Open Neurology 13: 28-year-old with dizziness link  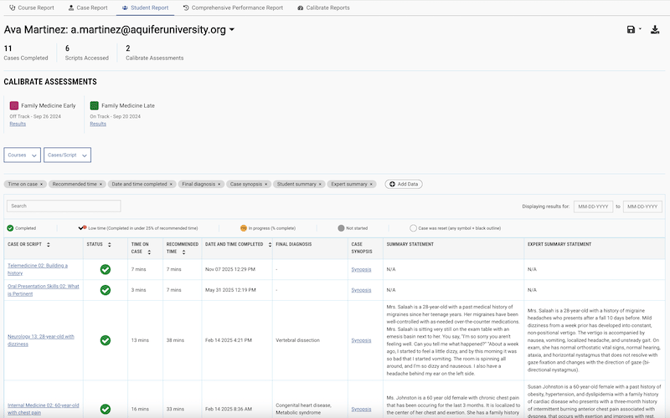pos(41,340)
